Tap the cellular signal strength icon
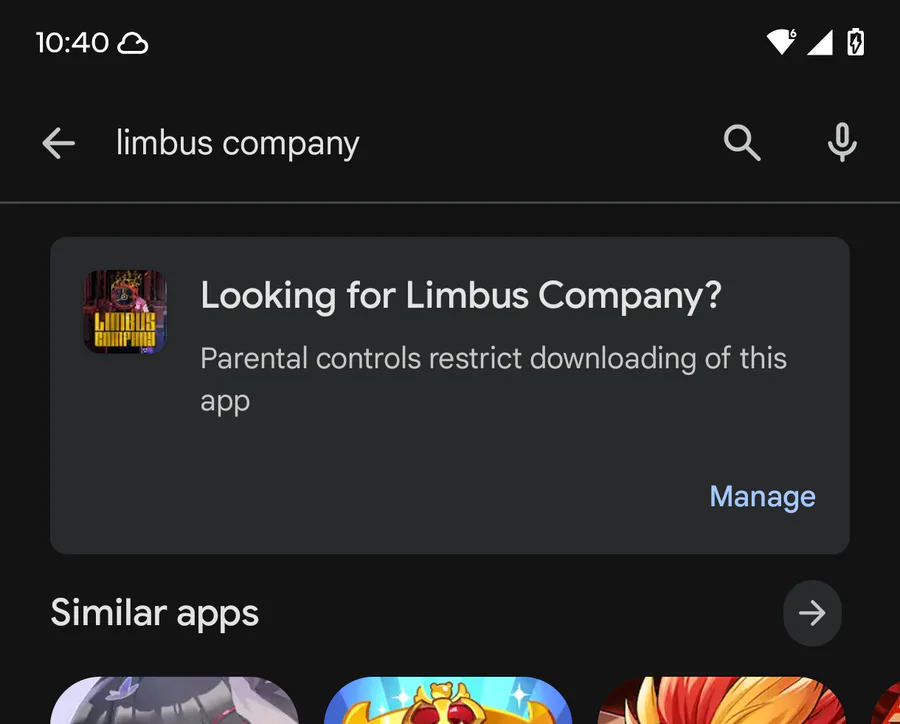900x724 pixels. coord(820,42)
